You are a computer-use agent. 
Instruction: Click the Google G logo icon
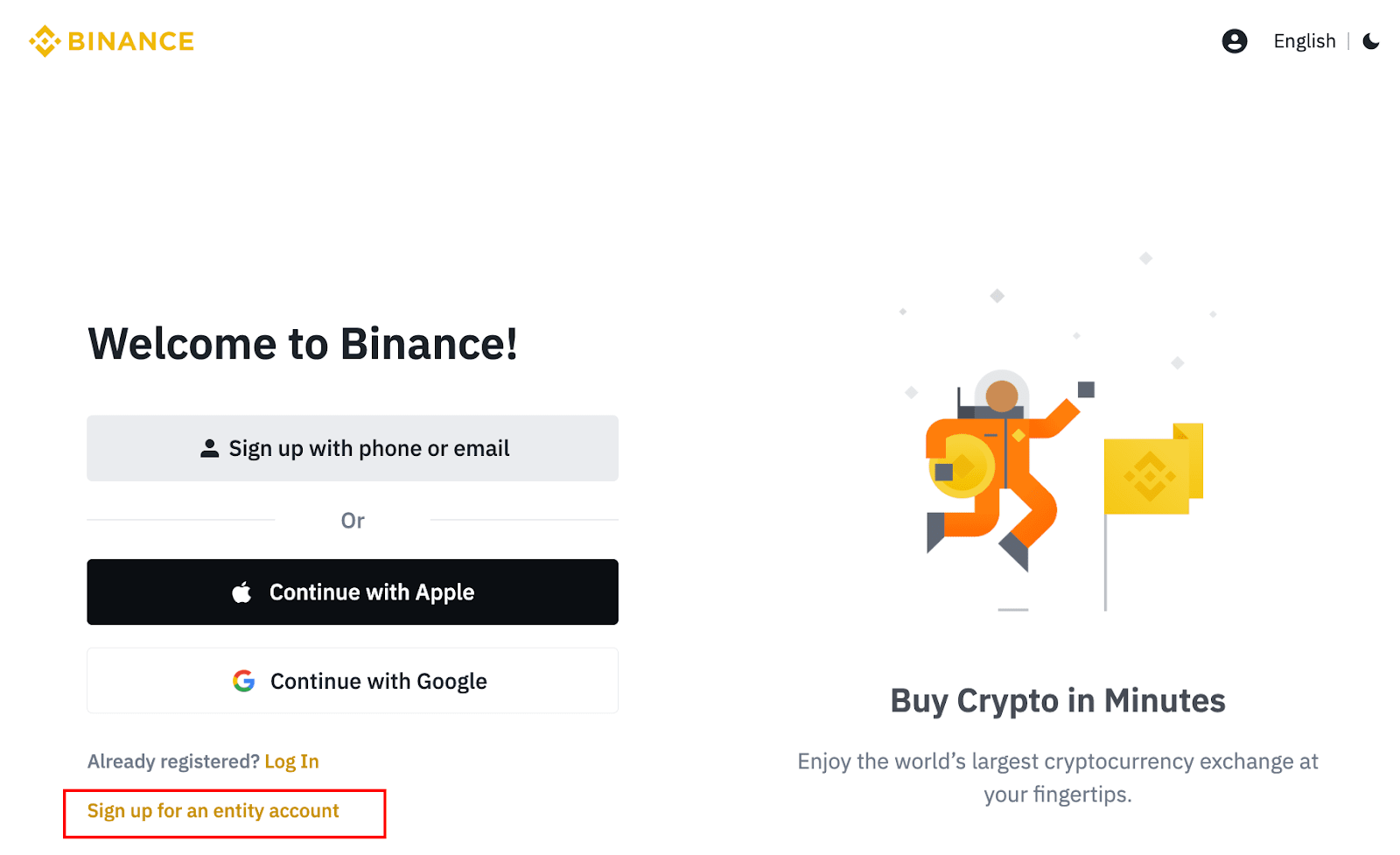(244, 681)
